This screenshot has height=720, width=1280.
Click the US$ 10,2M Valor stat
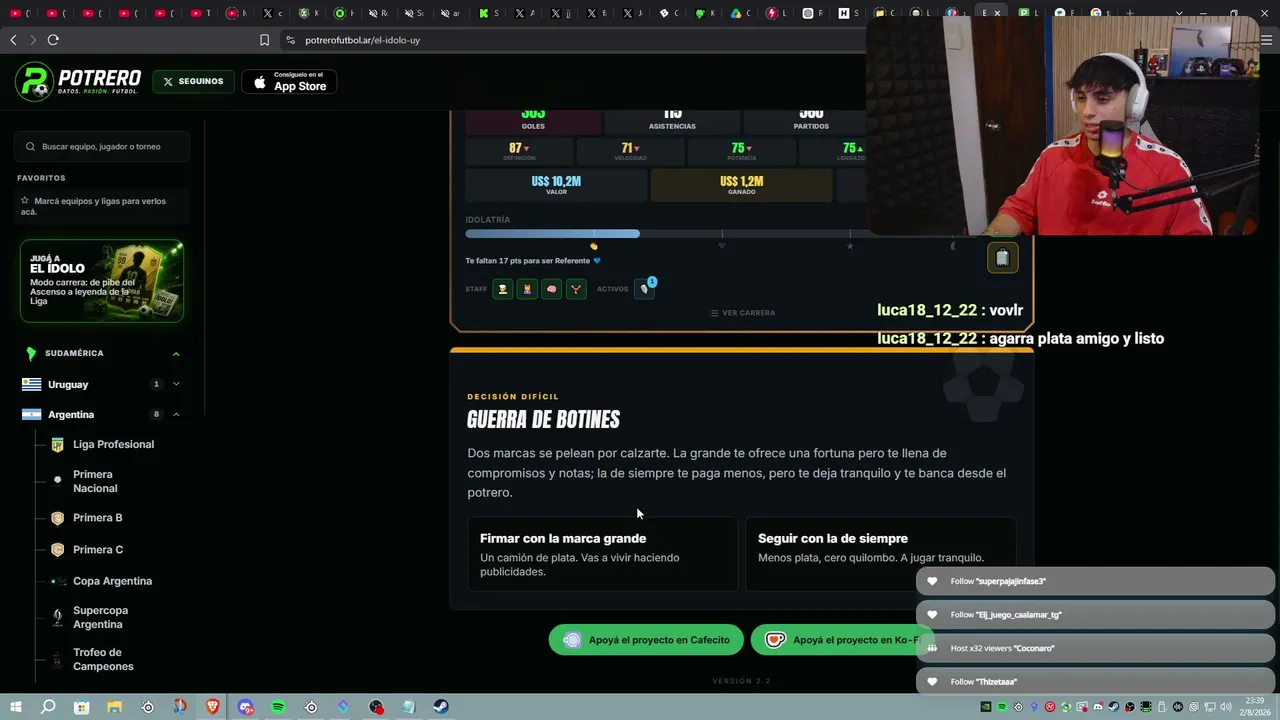coord(556,185)
